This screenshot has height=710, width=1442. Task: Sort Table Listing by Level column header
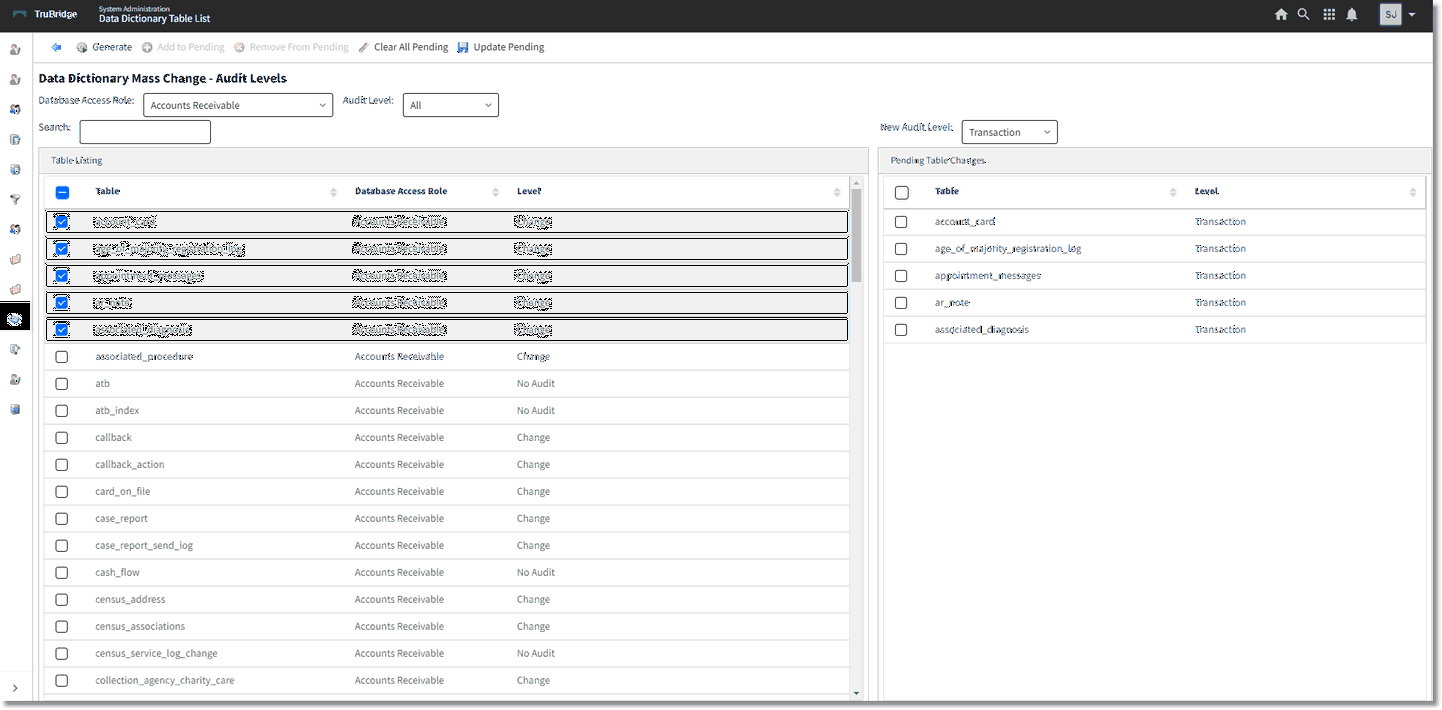529,192
